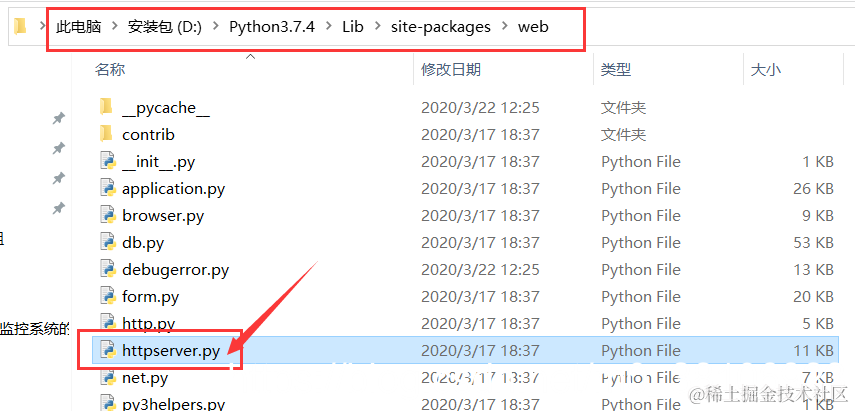Screen dimensions: 855x411
Task: Select browser.py file icon
Action: point(108,215)
